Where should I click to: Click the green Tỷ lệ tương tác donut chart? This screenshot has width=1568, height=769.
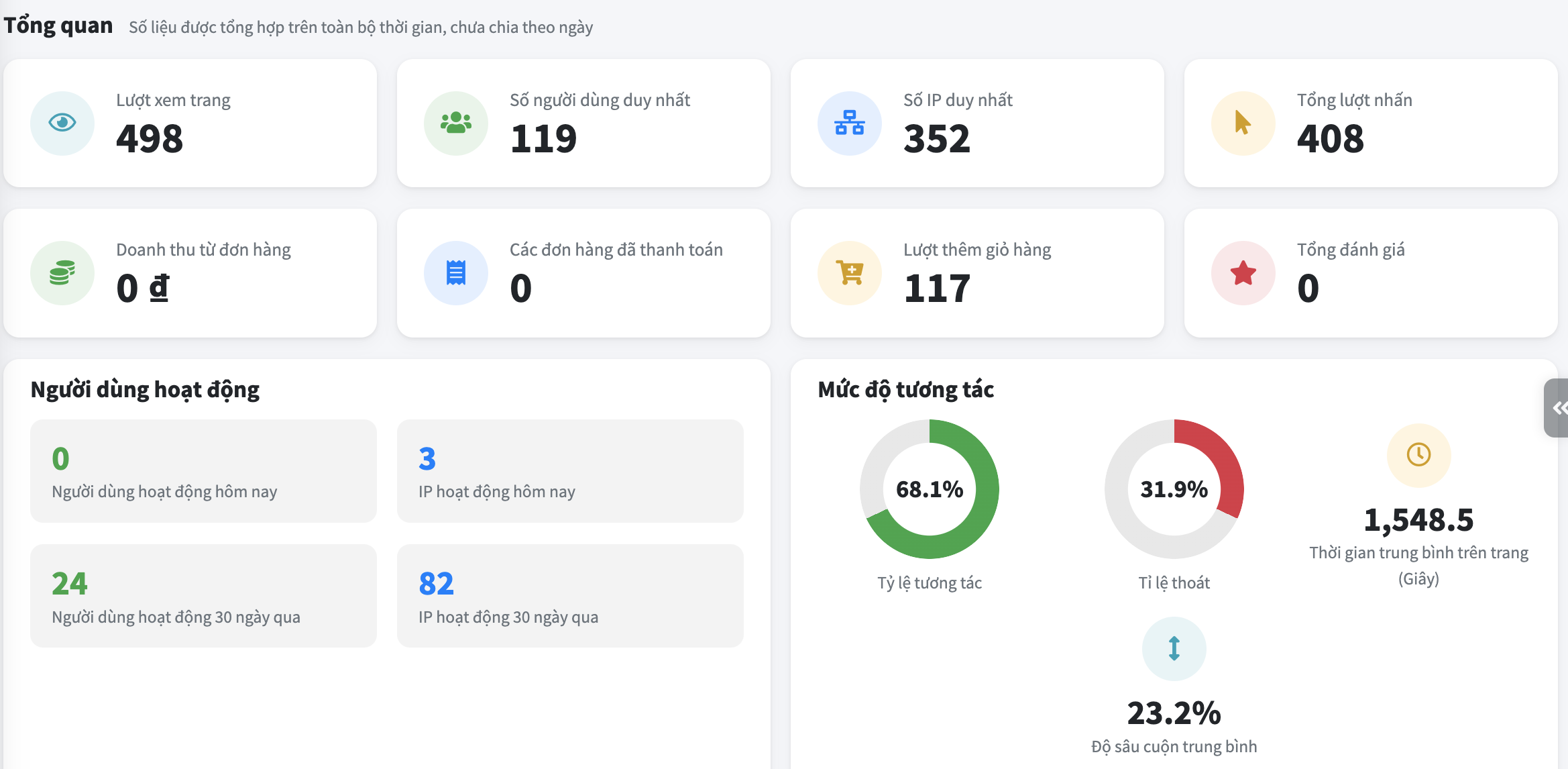point(930,489)
